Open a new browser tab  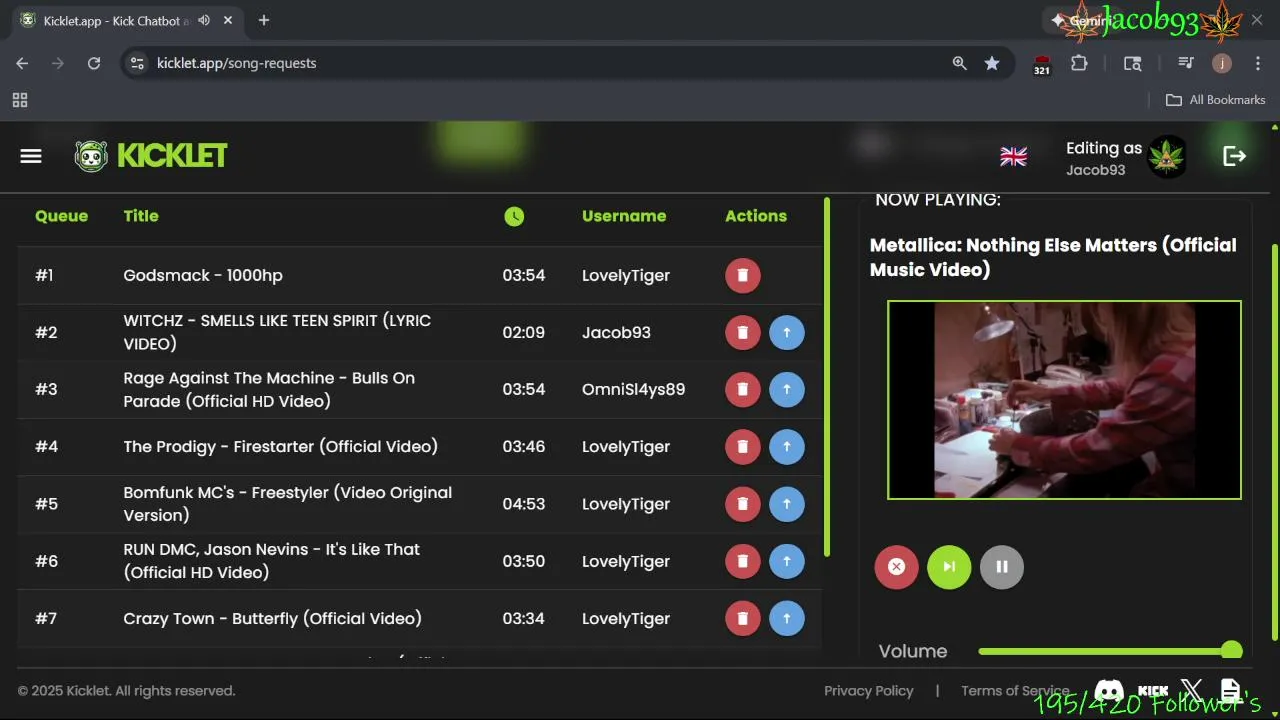coord(264,20)
